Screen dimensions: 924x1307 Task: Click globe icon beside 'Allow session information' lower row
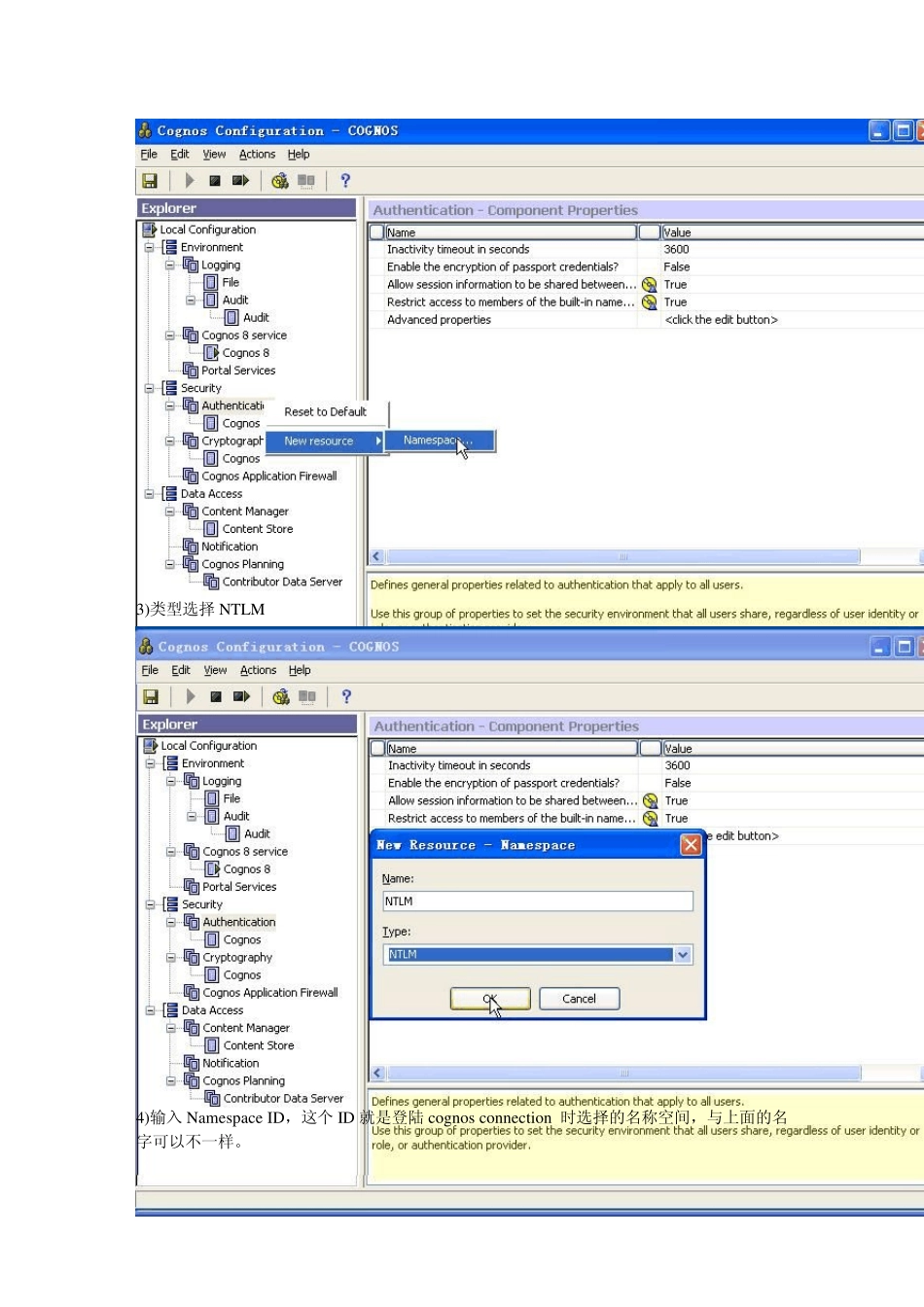pyautogui.click(x=651, y=801)
